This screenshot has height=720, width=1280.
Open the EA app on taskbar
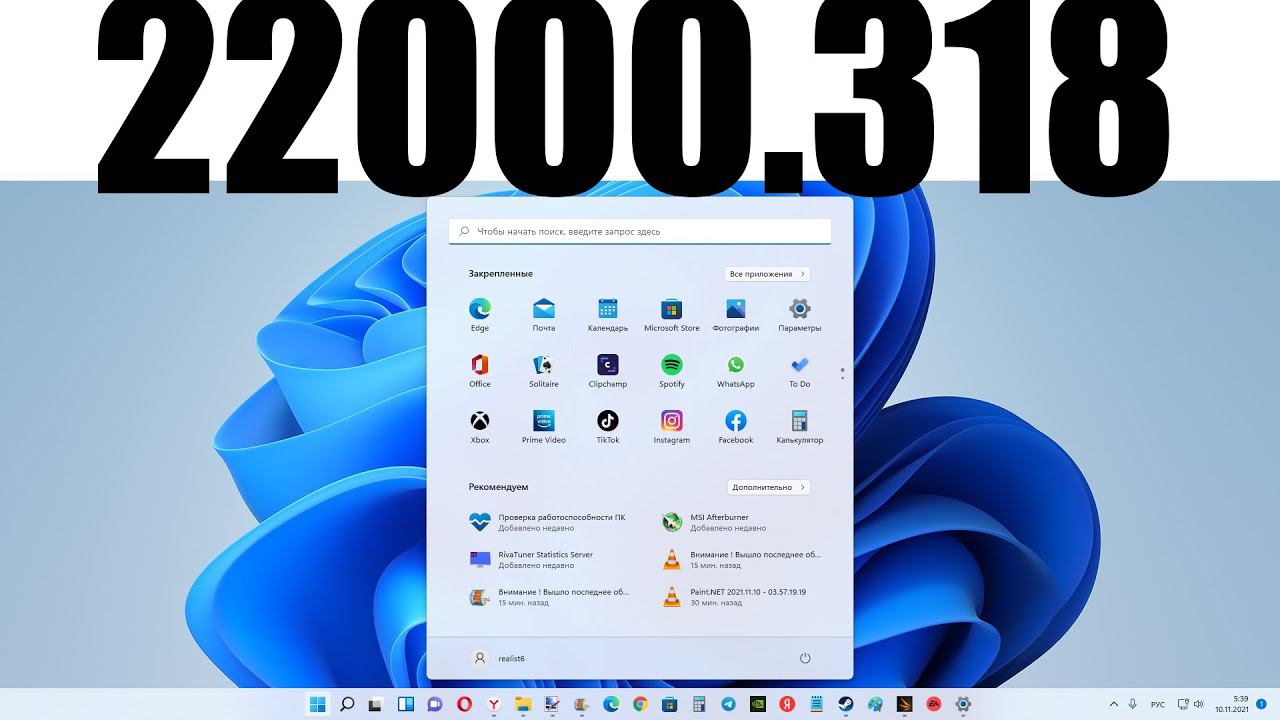(934, 704)
